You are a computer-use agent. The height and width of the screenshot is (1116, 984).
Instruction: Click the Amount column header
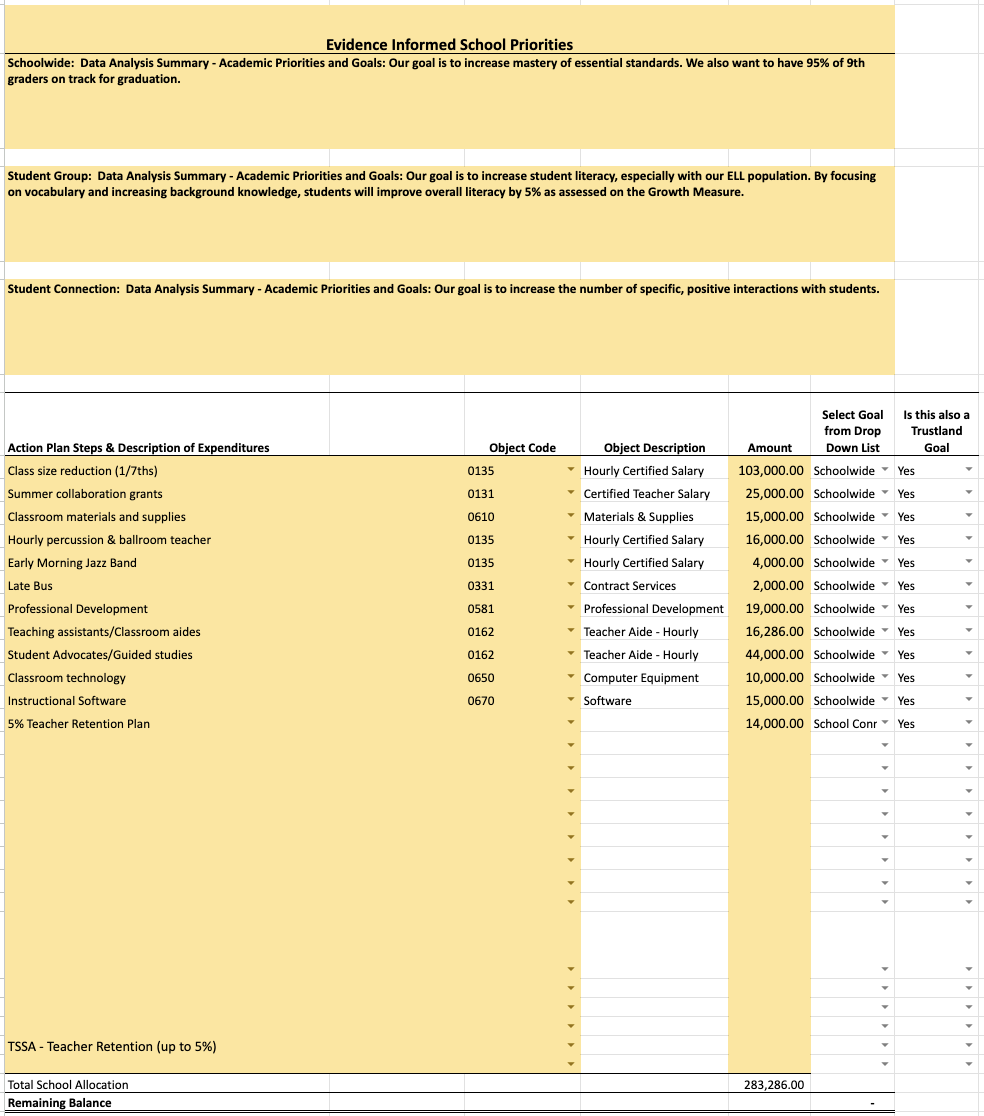pyautogui.click(x=769, y=448)
